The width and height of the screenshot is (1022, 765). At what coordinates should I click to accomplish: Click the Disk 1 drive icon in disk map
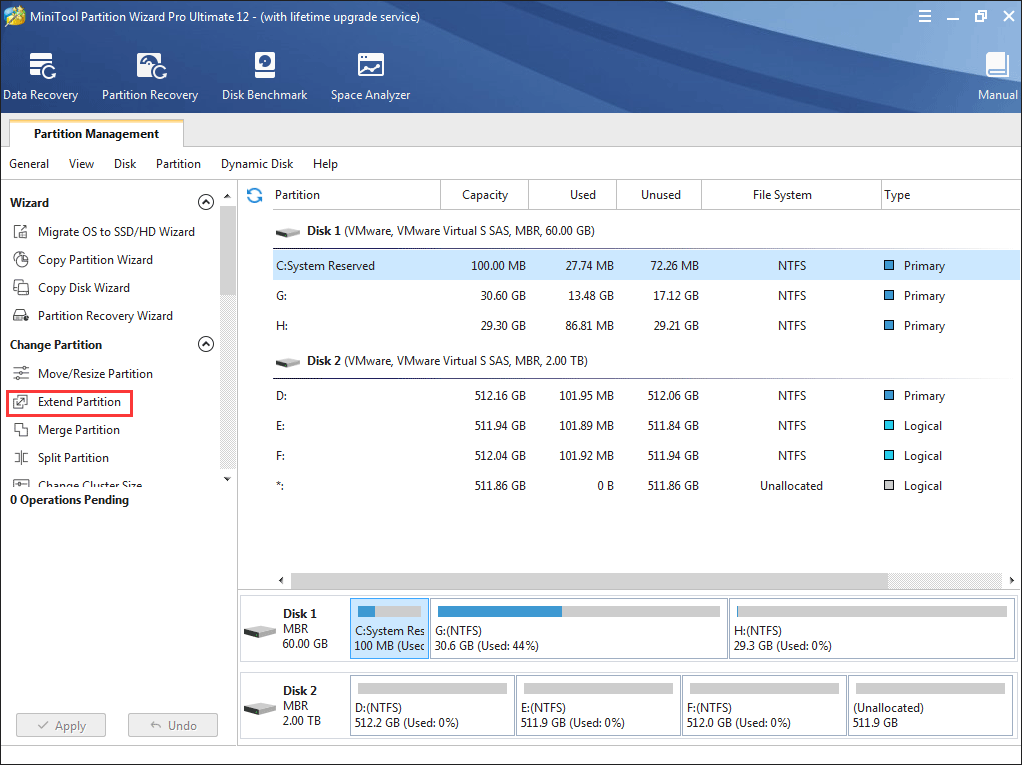[x=259, y=631]
